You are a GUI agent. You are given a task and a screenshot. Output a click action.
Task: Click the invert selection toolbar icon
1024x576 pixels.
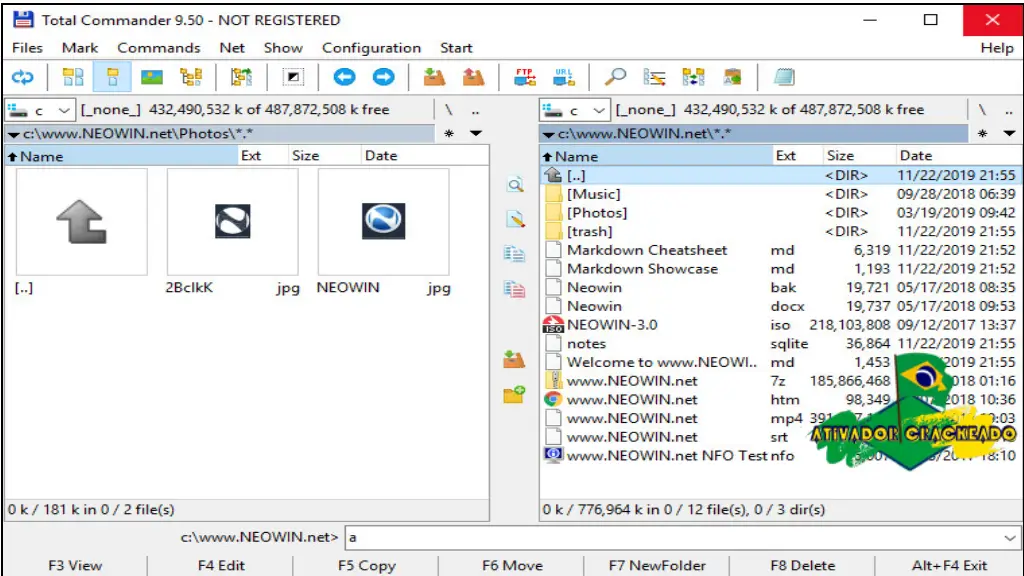pyautogui.click(x=293, y=77)
